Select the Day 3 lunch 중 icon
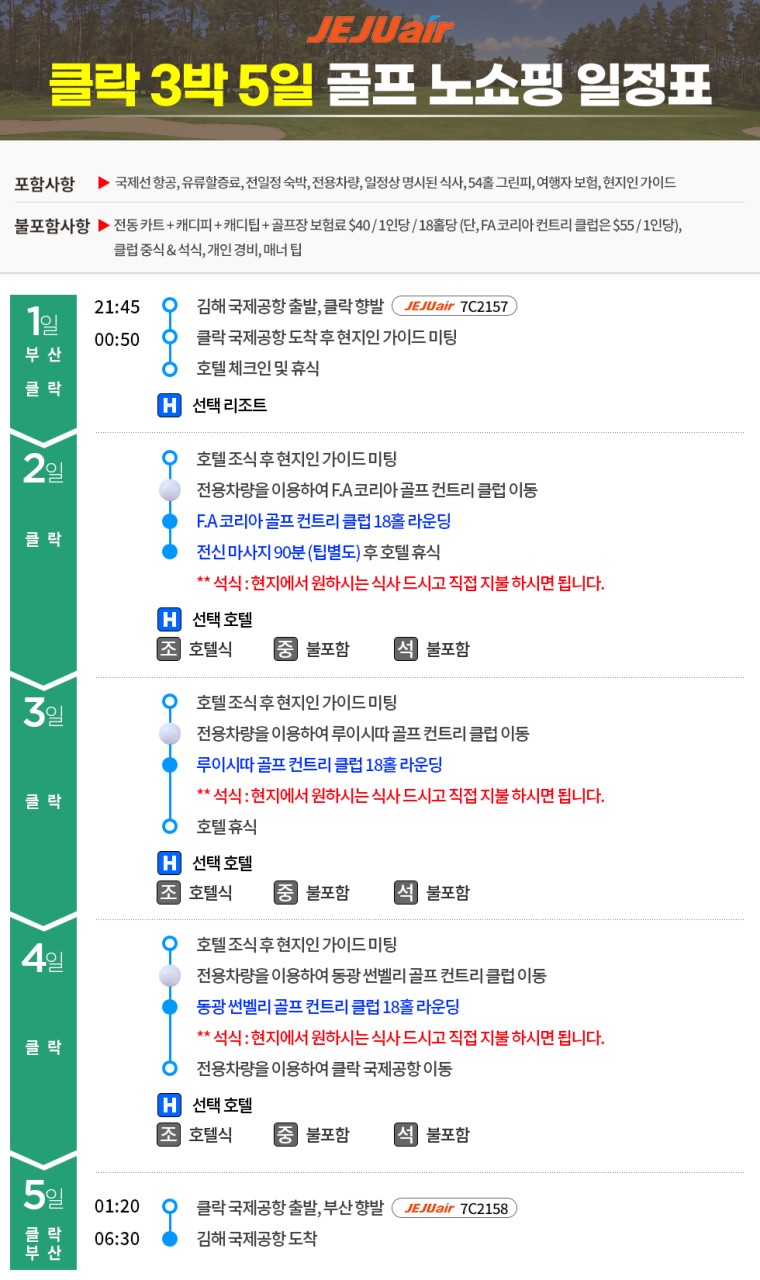The width and height of the screenshot is (760, 1280). point(286,892)
